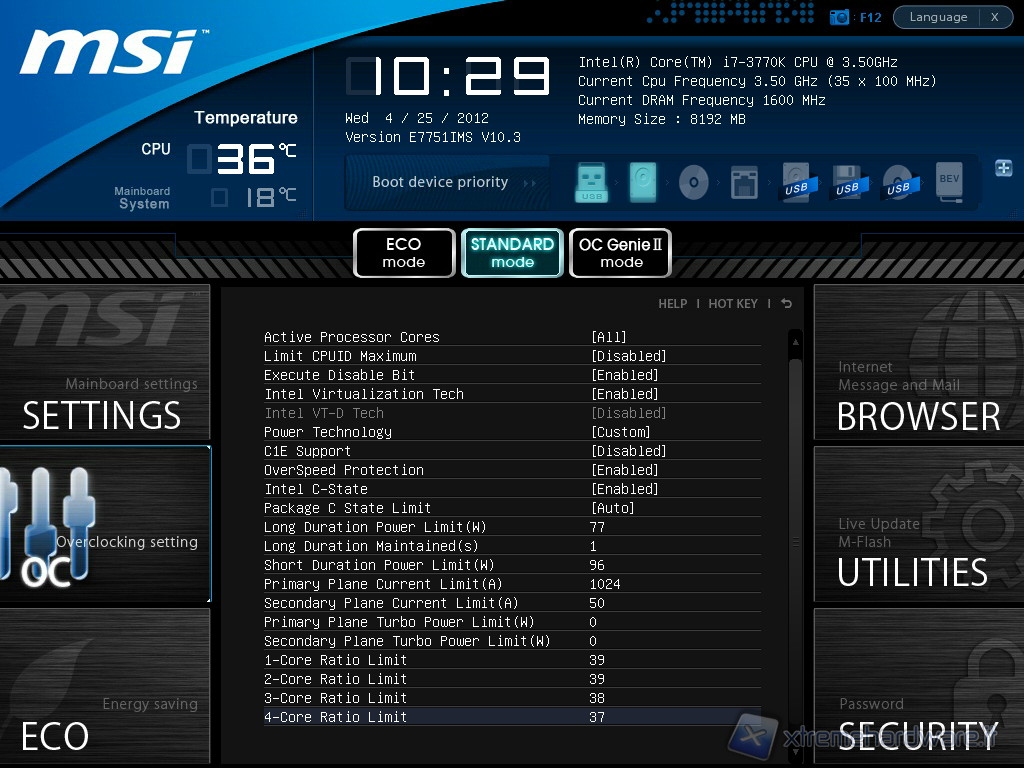Switch to OC Genie II mode
The image size is (1024, 768).
point(620,253)
